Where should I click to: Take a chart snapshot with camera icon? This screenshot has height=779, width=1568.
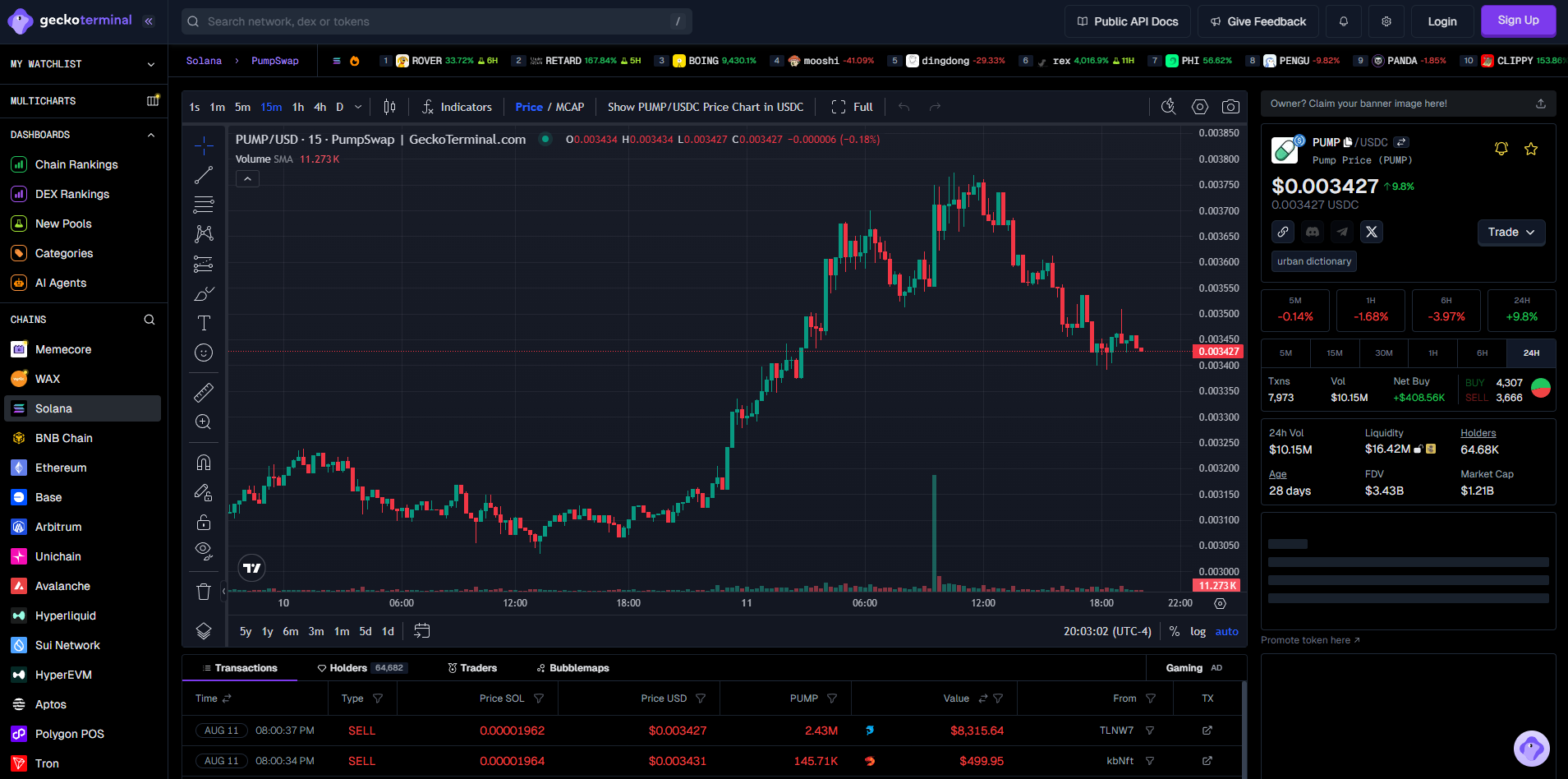[x=1230, y=107]
